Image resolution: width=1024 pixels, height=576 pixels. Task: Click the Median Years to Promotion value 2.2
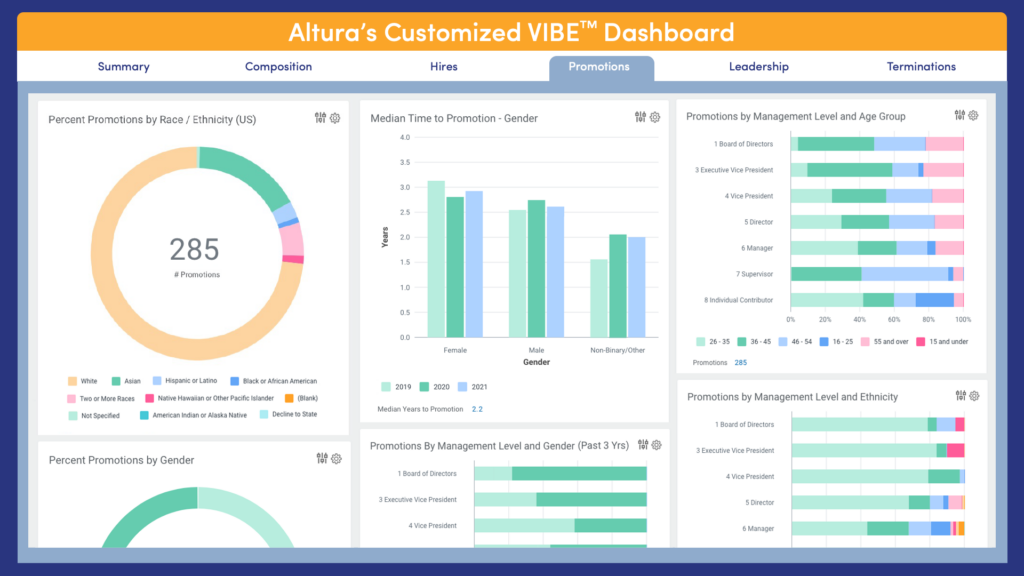coord(477,409)
